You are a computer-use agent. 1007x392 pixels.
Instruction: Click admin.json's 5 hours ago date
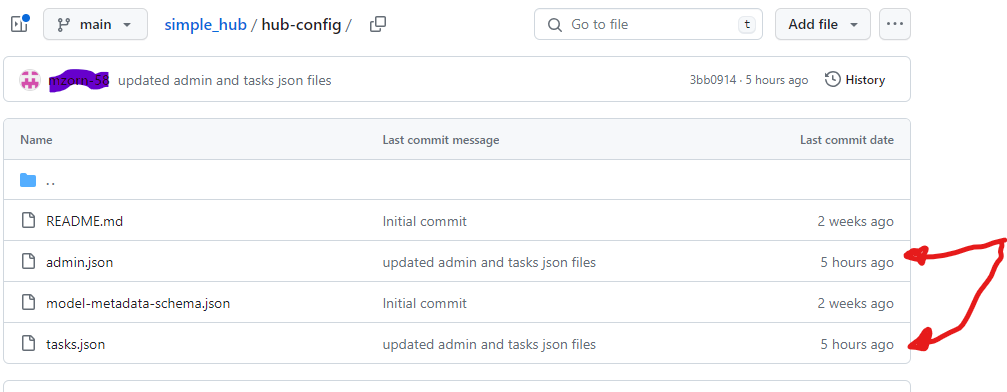point(857,262)
